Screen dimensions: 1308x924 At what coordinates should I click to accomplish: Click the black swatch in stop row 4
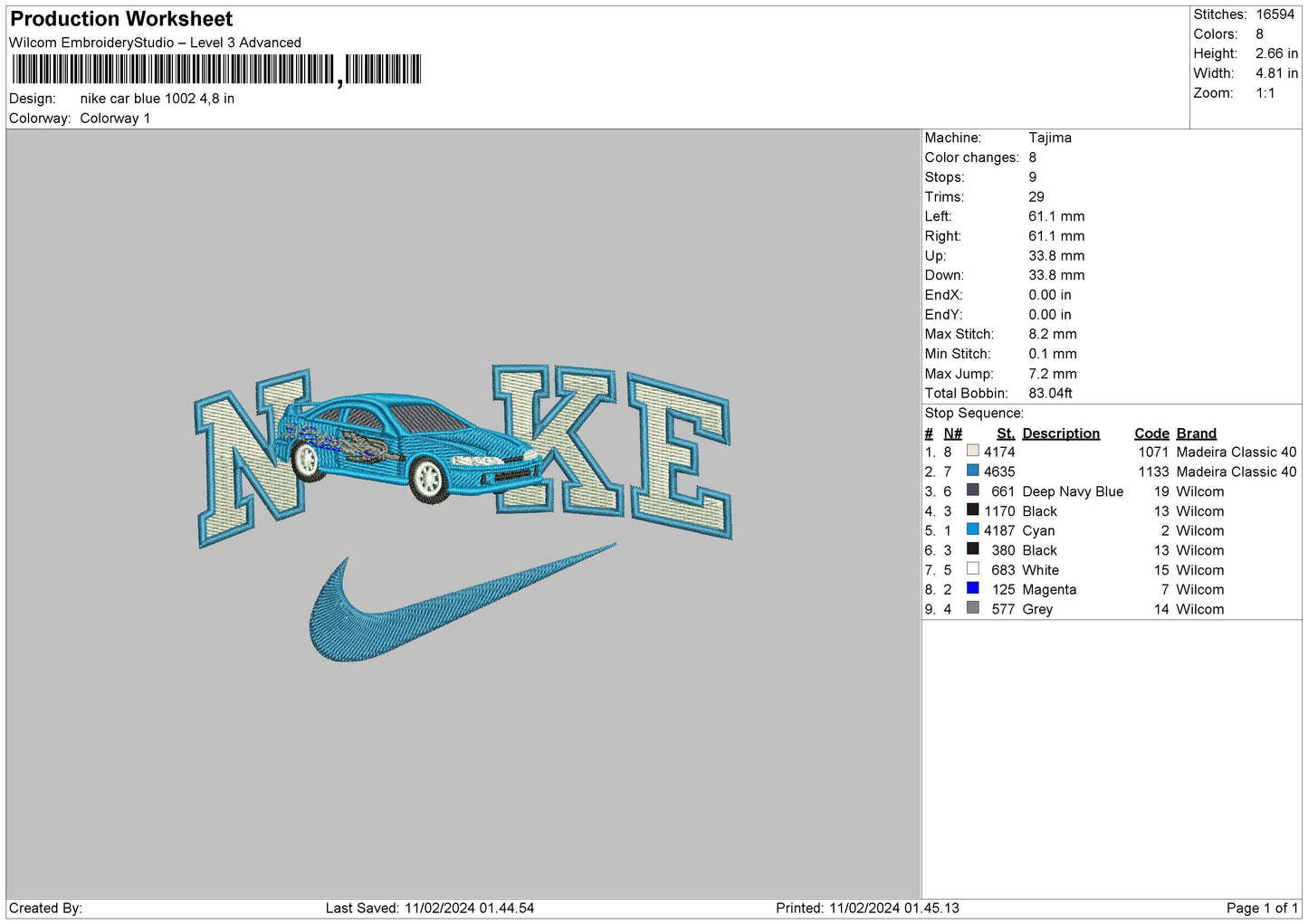pyautogui.click(x=972, y=510)
